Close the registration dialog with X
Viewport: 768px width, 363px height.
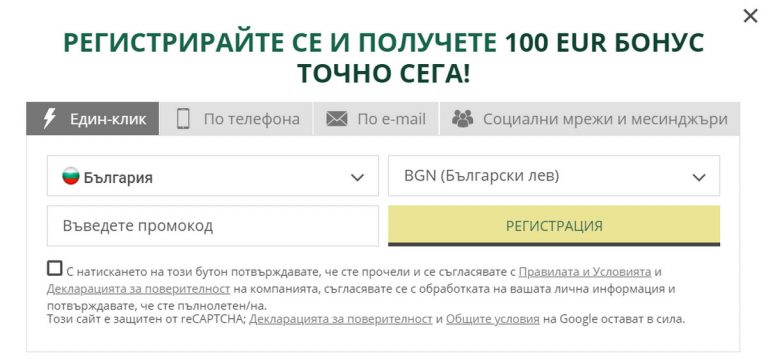[750, 16]
